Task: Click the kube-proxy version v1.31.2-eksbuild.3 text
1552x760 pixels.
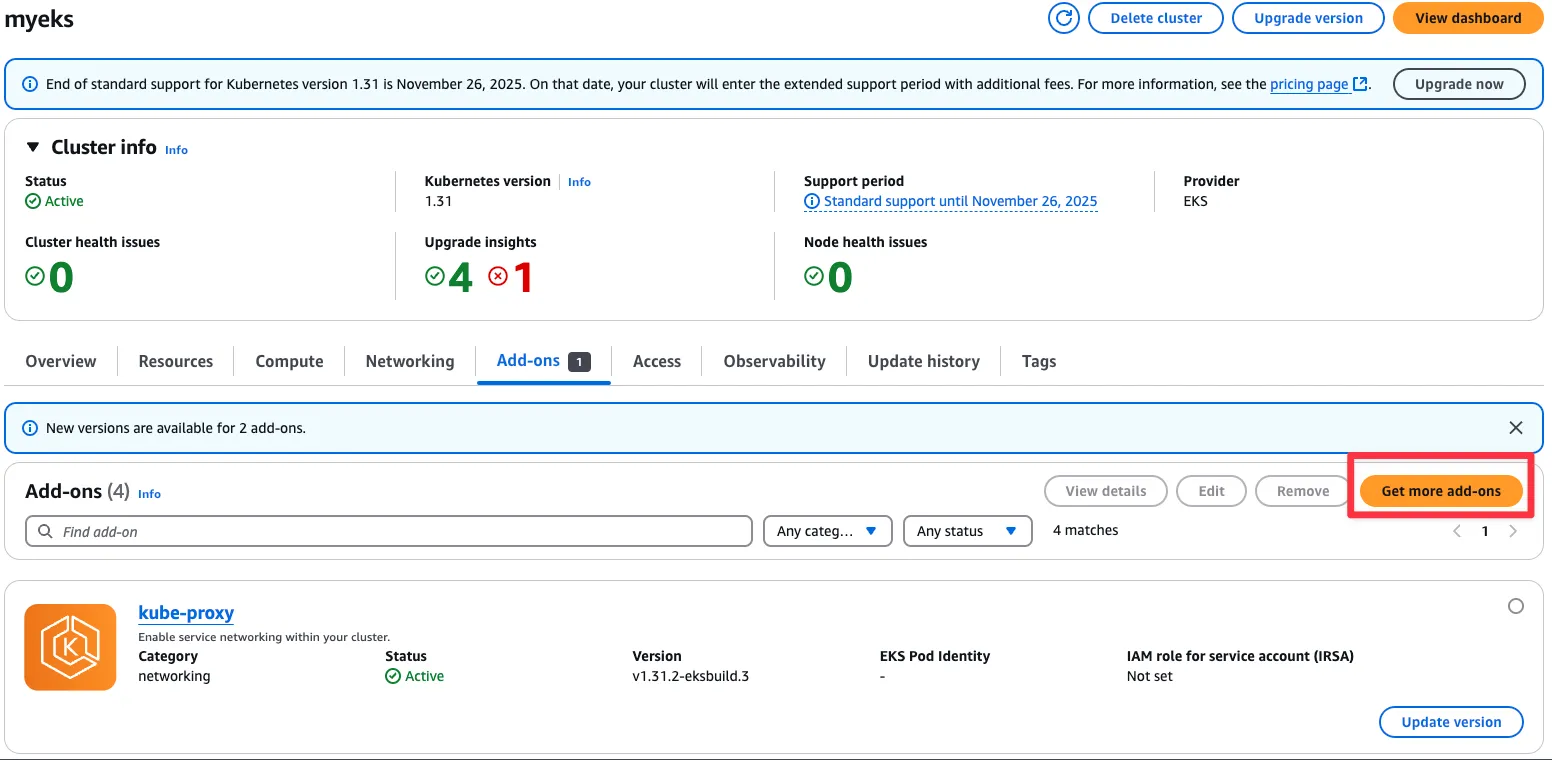Action: [x=691, y=676]
